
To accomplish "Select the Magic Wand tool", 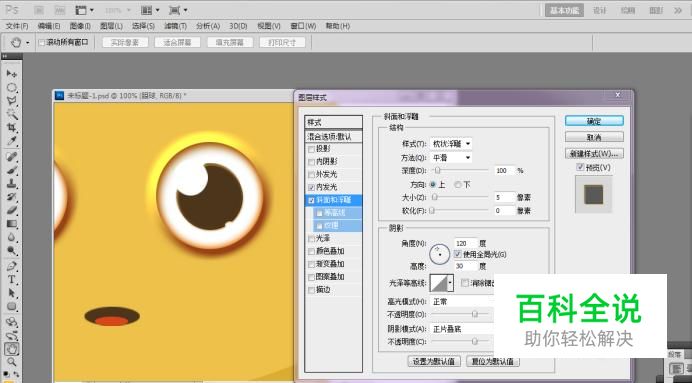I will point(11,114).
